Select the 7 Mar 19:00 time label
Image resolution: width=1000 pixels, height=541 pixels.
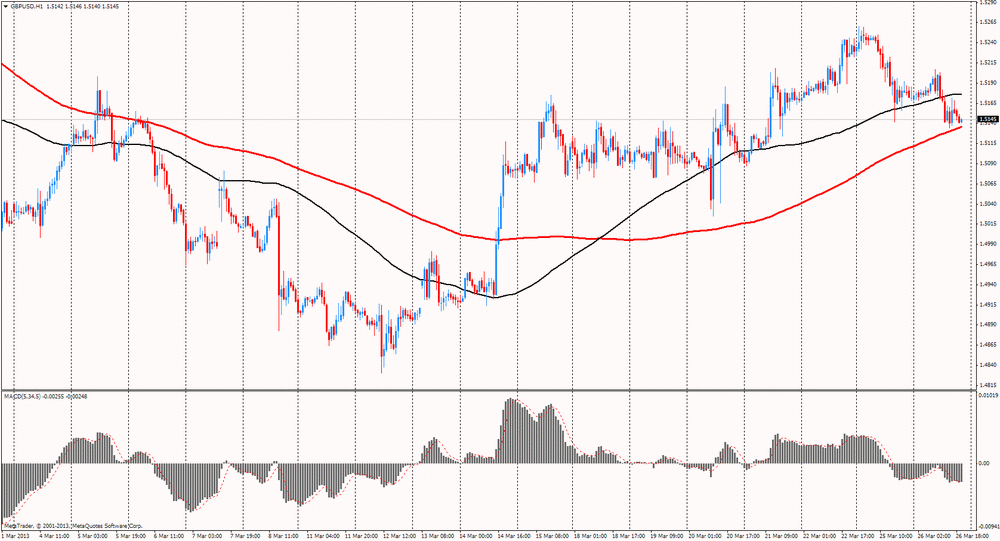(246, 537)
